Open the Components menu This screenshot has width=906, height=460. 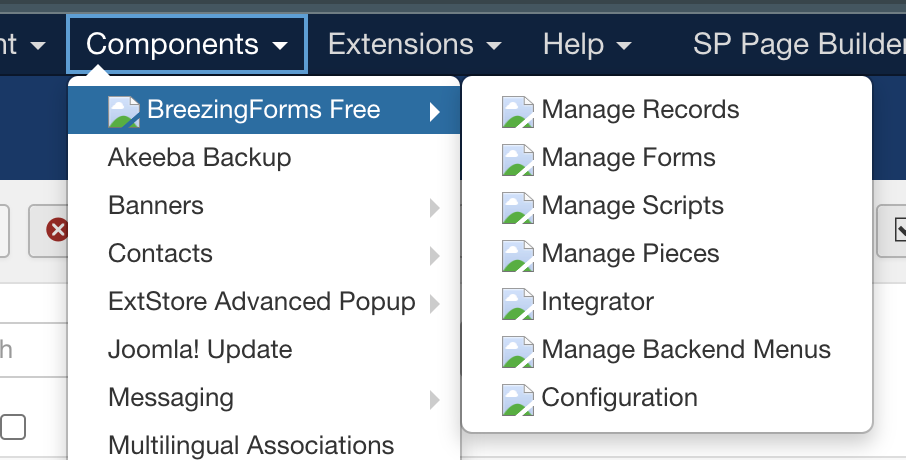187,44
